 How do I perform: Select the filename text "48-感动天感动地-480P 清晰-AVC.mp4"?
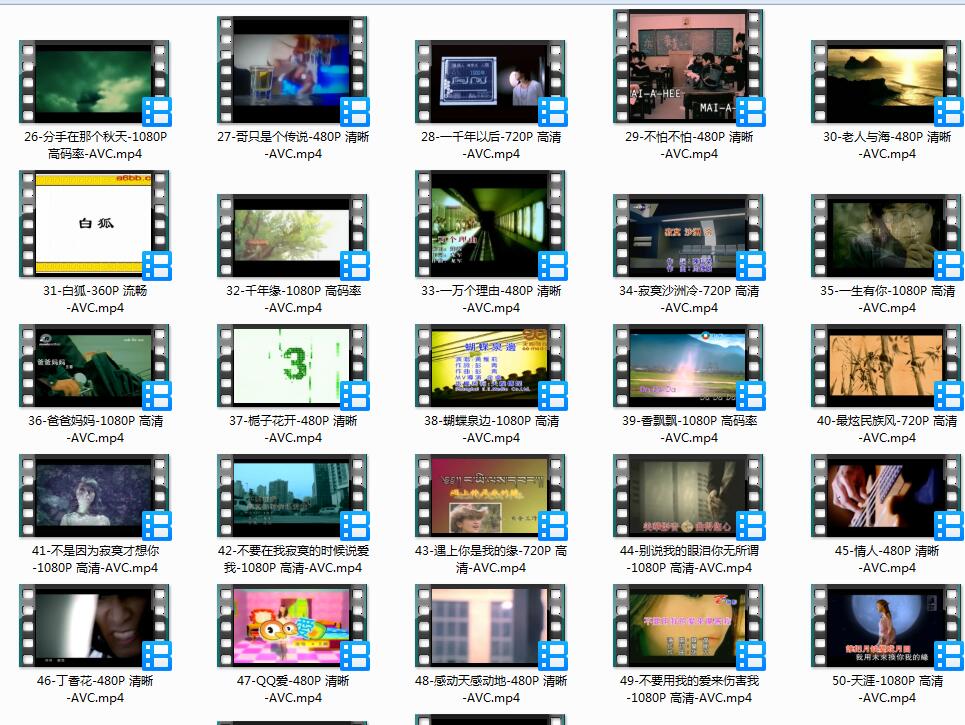click(491, 689)
